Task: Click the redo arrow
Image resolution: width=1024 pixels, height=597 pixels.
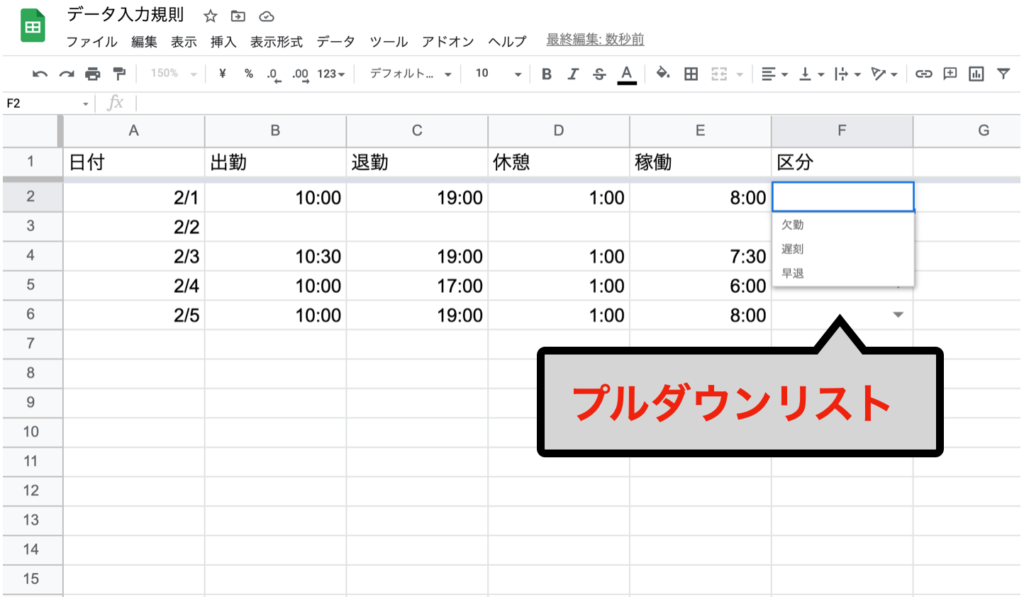Action: [66, 74]
